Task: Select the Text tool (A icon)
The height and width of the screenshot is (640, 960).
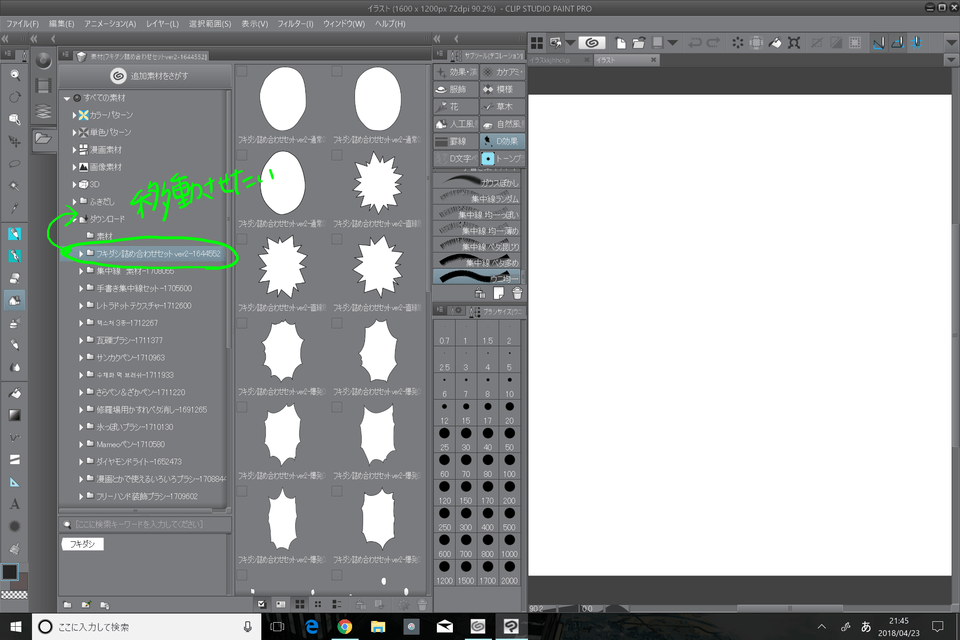Action: (x=15, y=504)
